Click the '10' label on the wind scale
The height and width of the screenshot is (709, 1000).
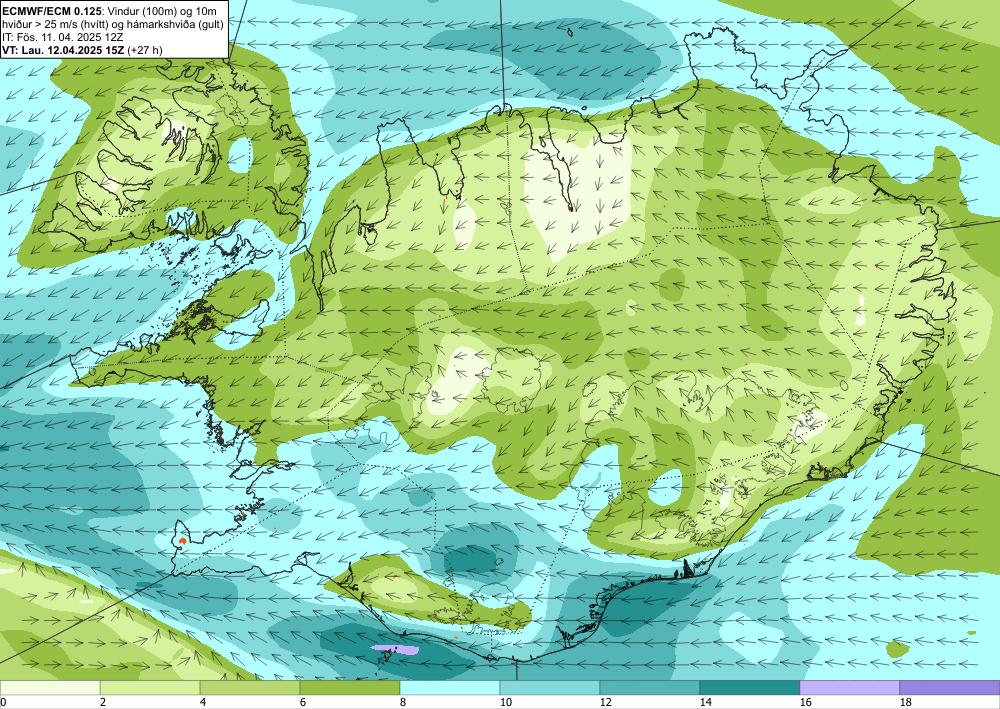tap(506, 702)
